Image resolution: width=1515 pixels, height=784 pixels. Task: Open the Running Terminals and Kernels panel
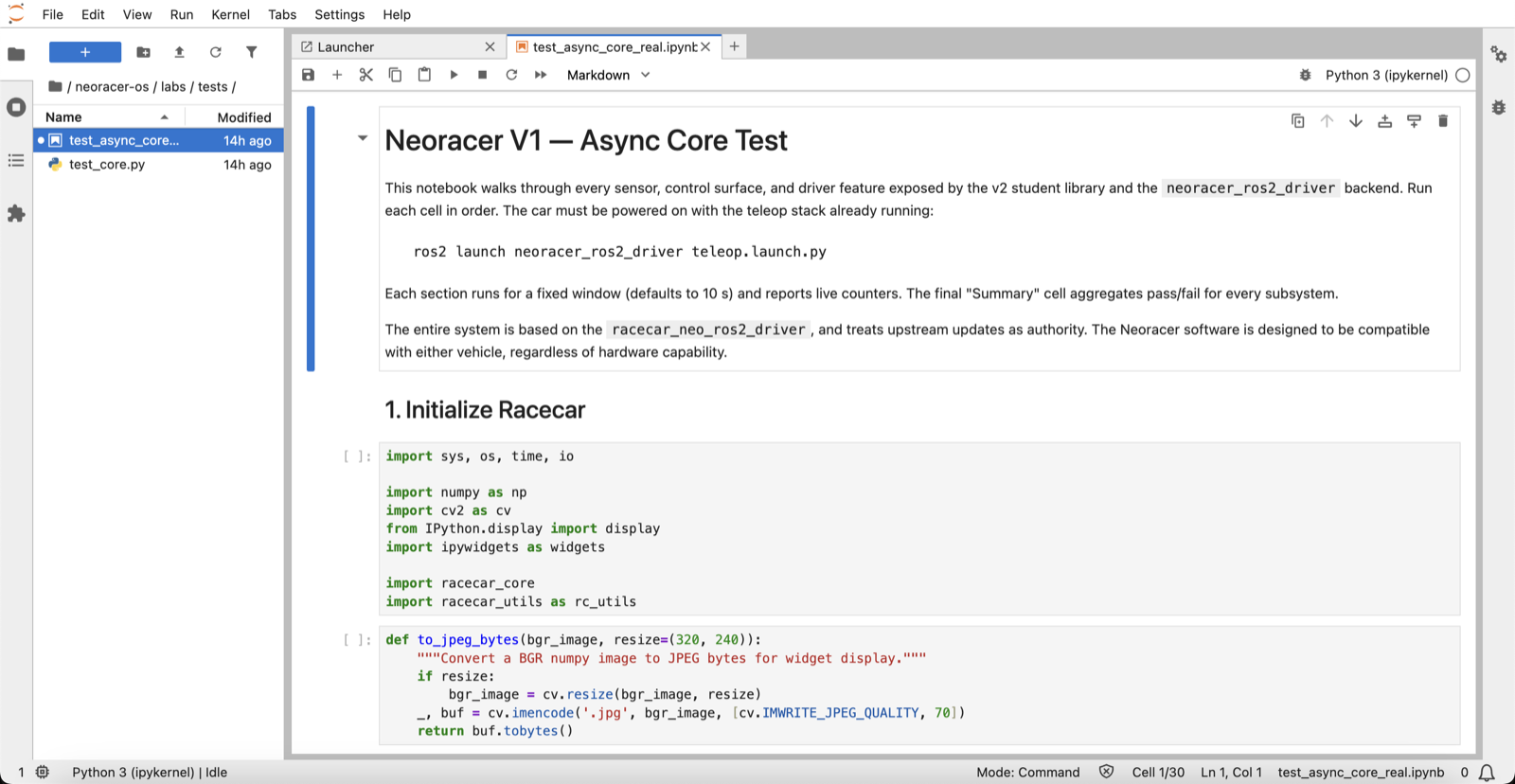16,107
